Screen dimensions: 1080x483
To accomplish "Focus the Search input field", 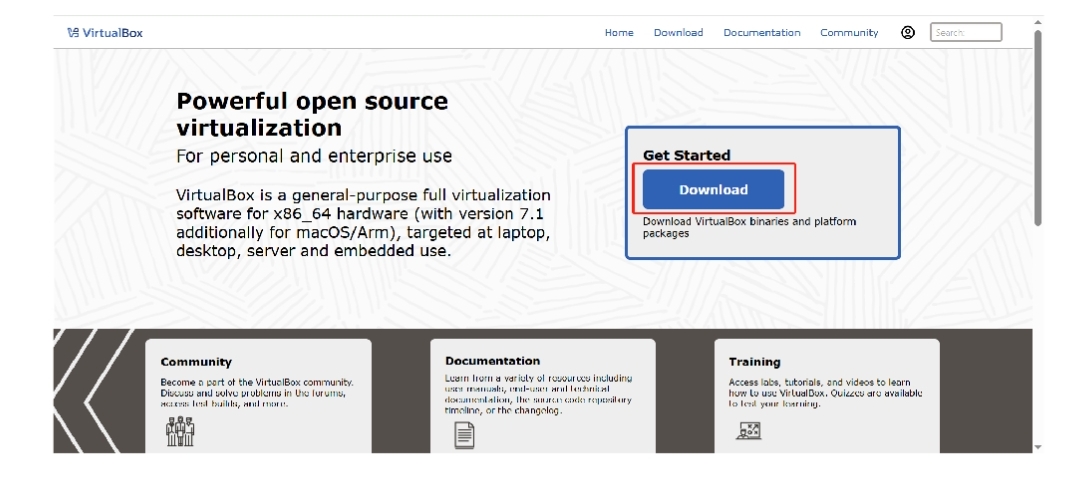I will tap(966, 32).
